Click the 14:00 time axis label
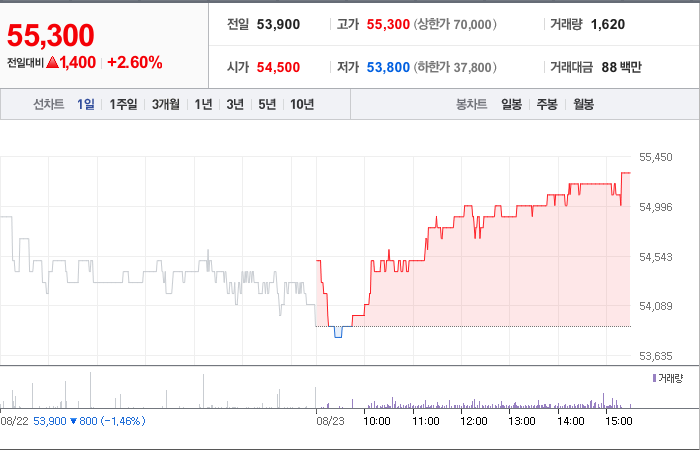The height and width of the screenshot is (450, 700). click(571, 421)
